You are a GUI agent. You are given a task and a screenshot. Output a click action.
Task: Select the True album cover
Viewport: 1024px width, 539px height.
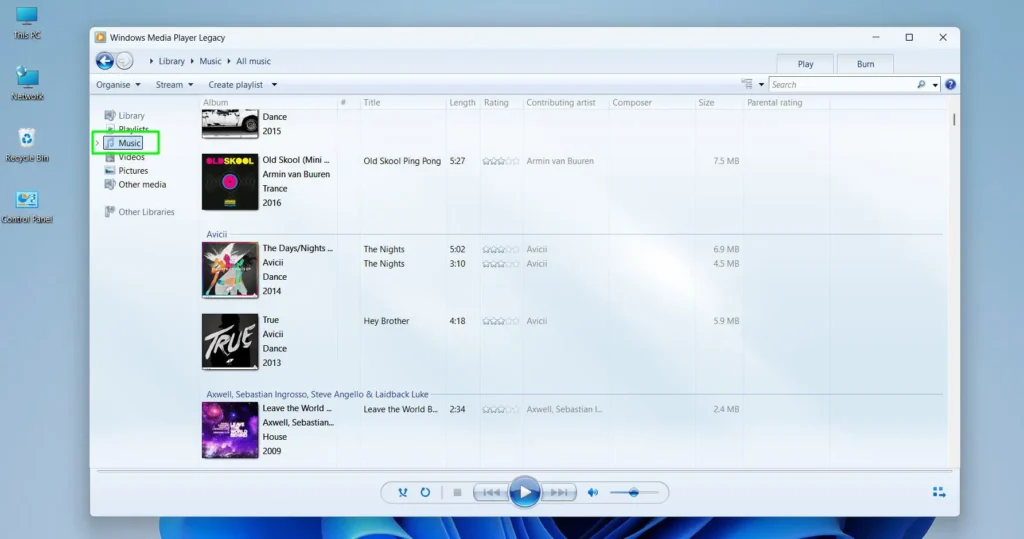coord(230,341)
